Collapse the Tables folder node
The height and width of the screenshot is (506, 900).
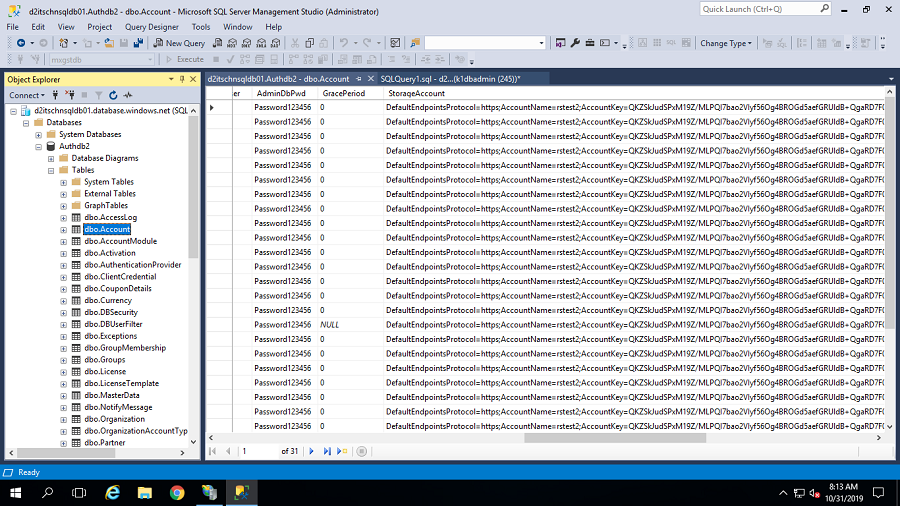click(x=51, y=170)
